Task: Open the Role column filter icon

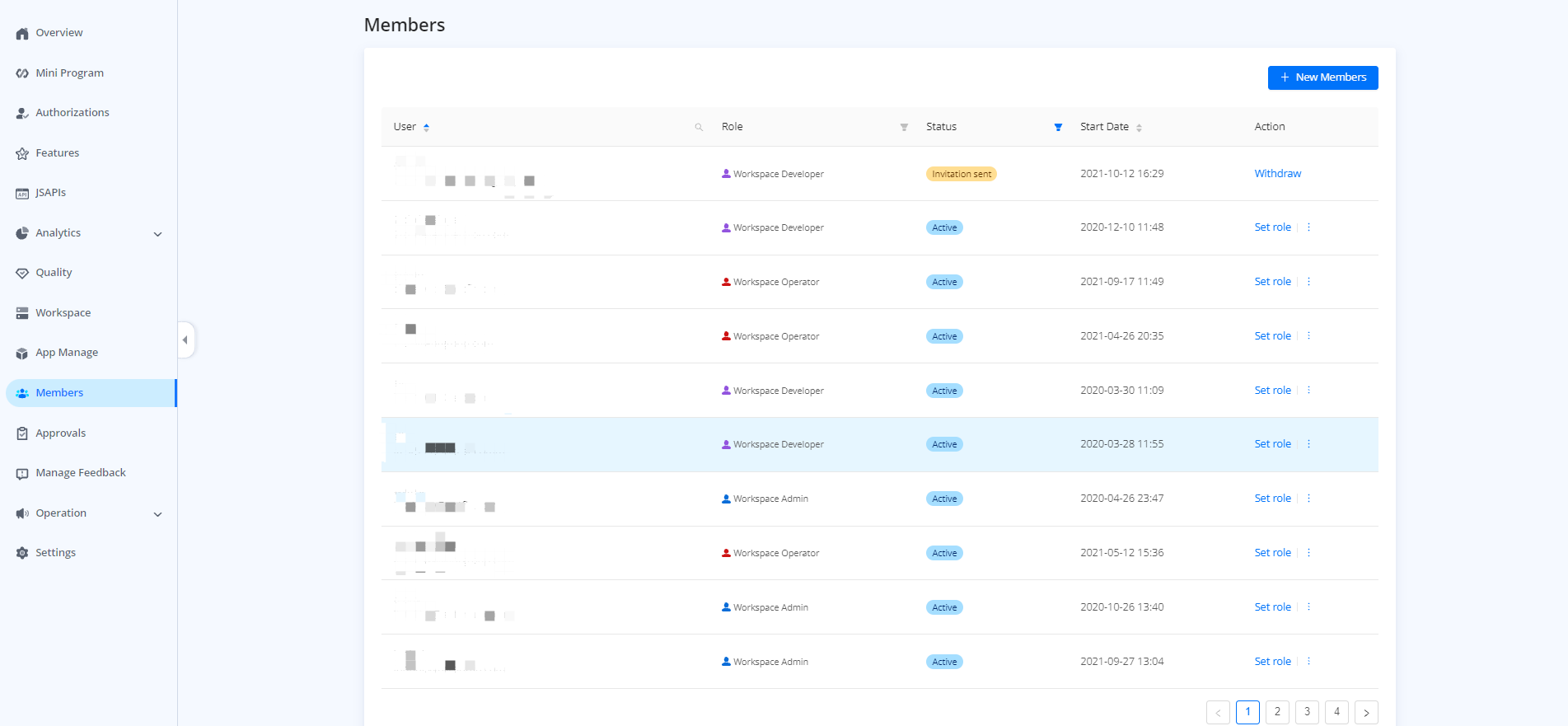Action: tap(904, 127)
